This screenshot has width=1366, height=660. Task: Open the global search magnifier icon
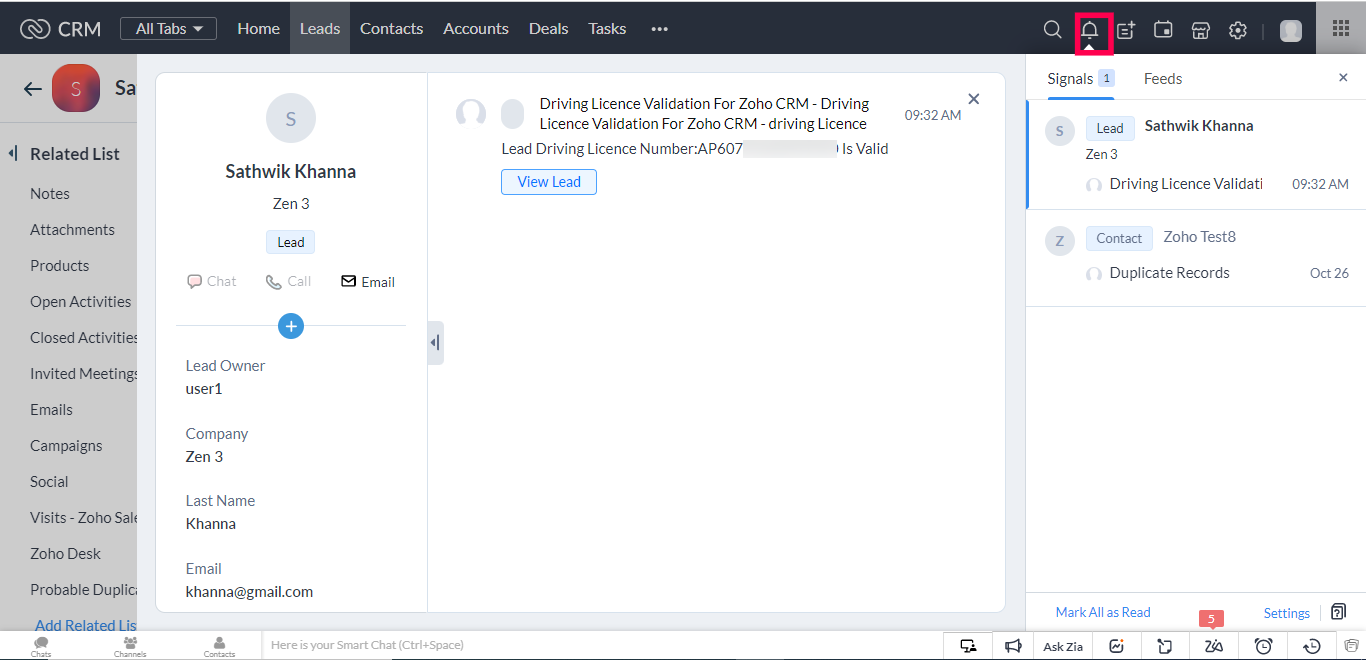(x=1052, y=29)
